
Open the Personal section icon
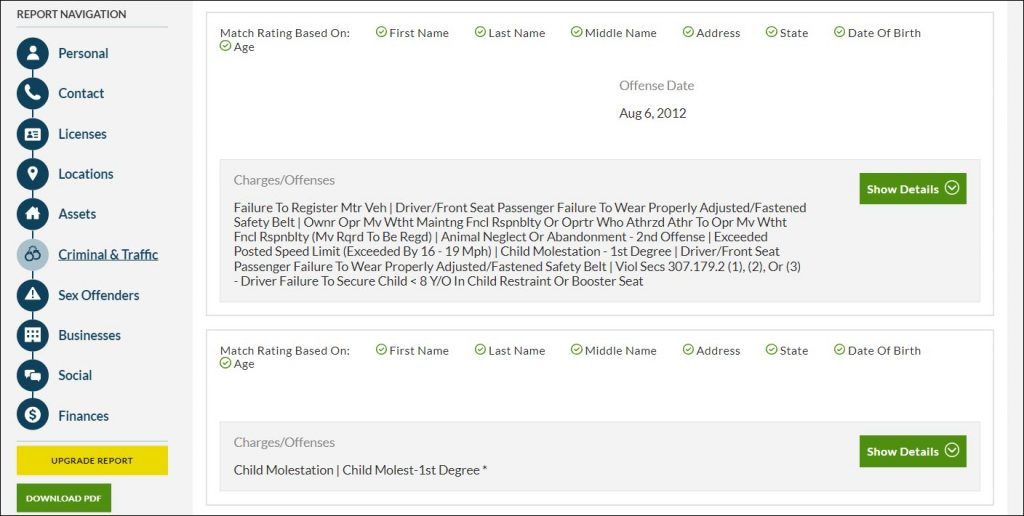coord(33,54)
